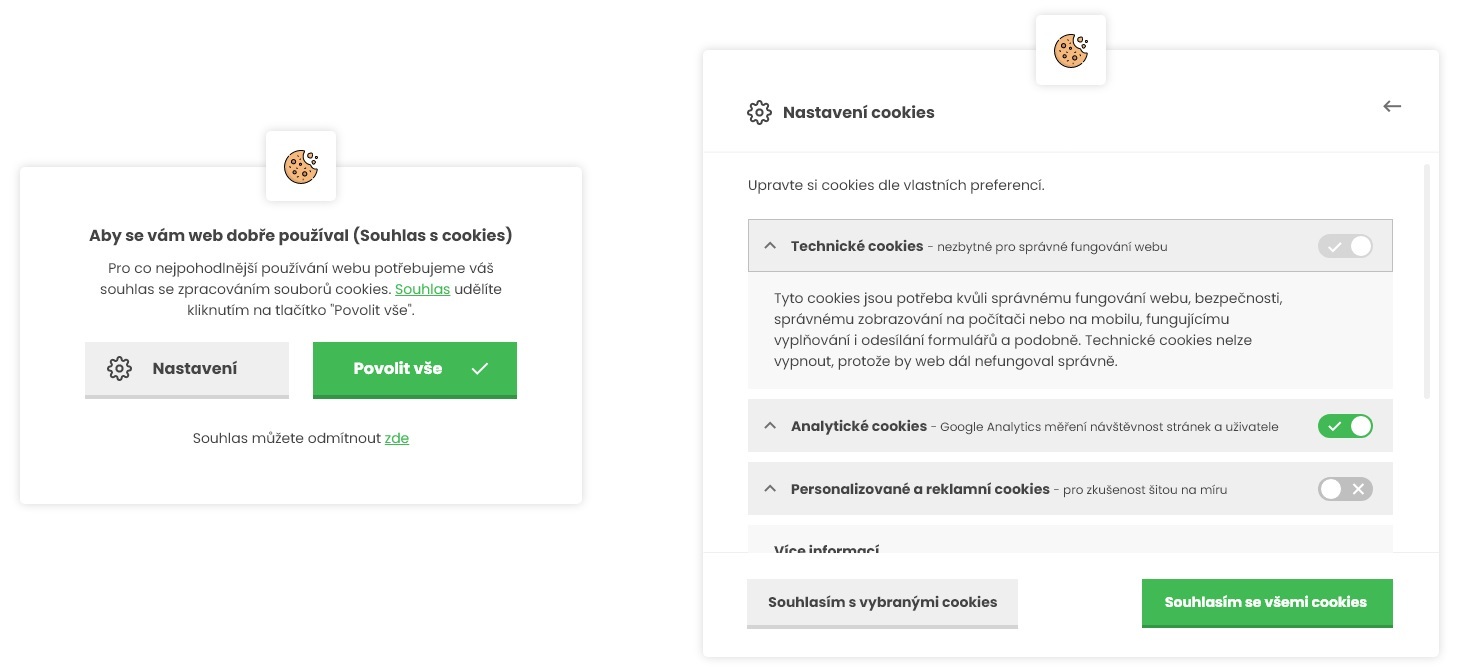Click the checkmark icon in Povolit vše button
This screenshot has width=1464, height=672.
point(480,368)
